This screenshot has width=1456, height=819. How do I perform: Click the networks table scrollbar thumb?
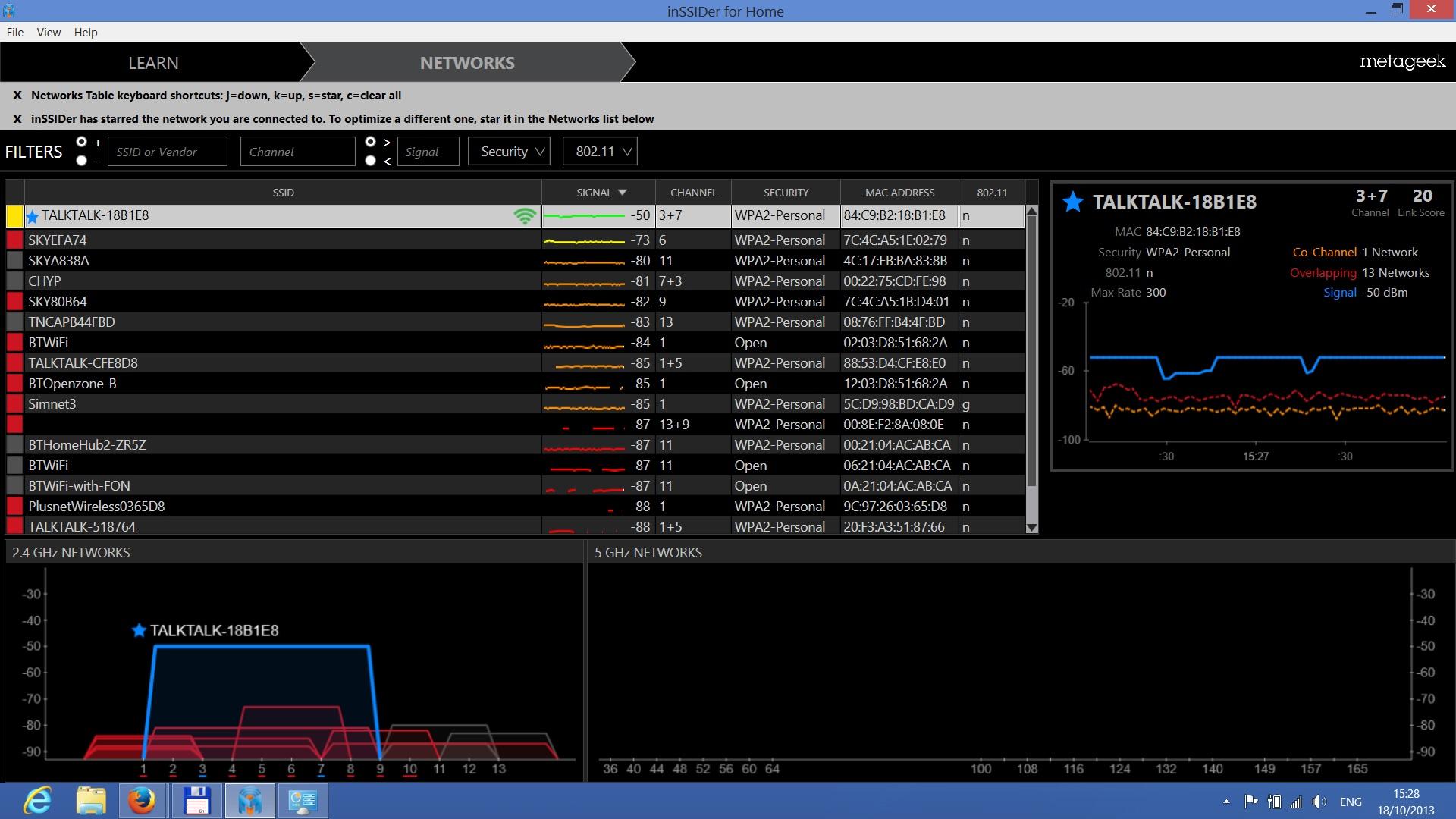click(x=1031, y=352)
